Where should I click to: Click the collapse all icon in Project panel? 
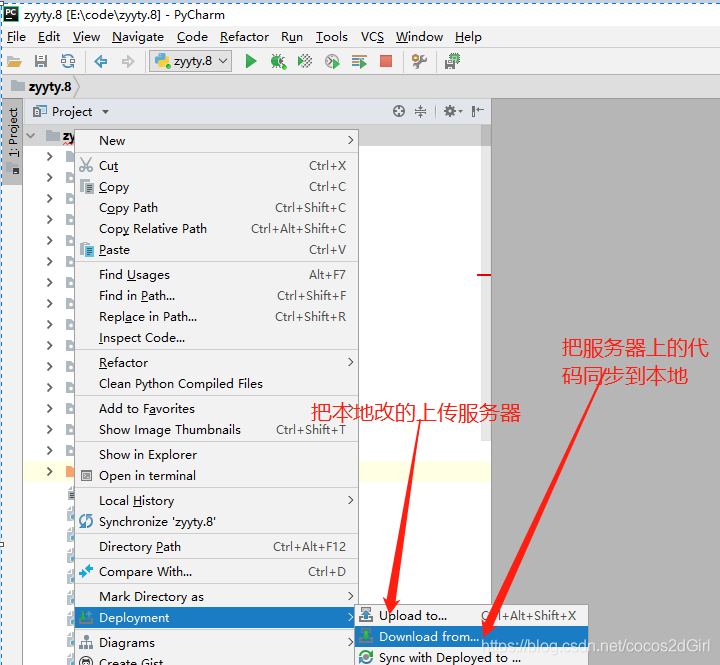pyautogui.click(x=421, y=111)
